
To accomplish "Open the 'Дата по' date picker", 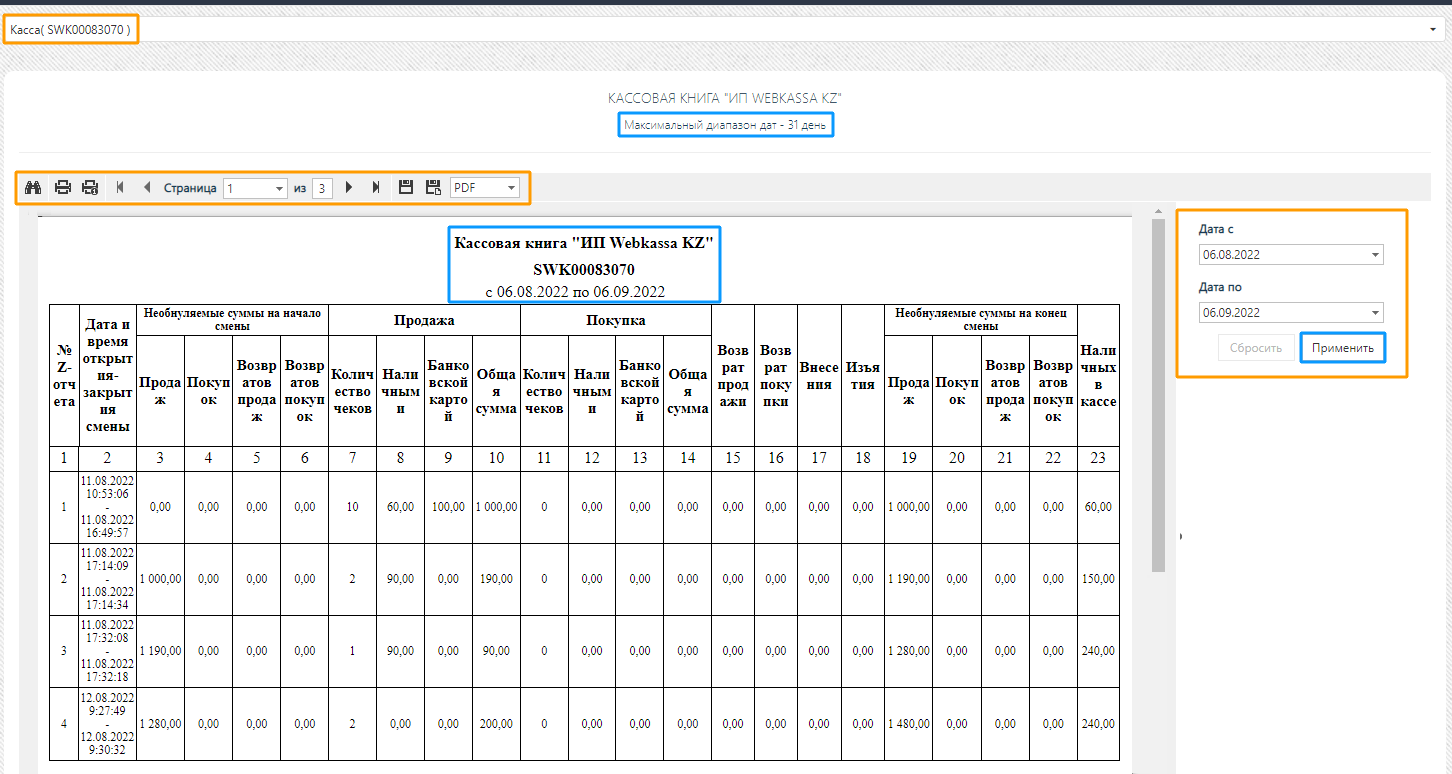I will [x=1377, y=313].
